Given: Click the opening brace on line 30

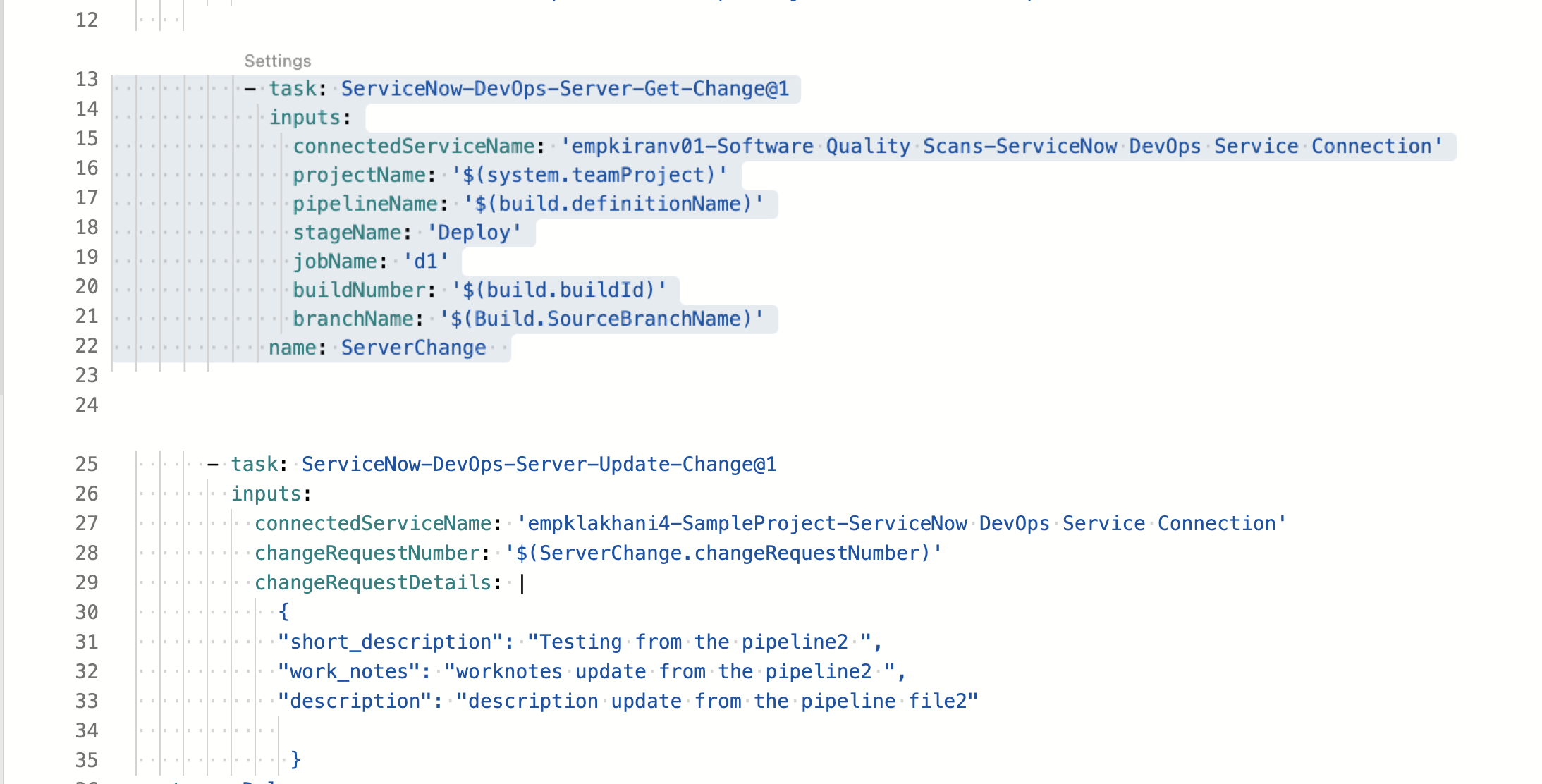Looking at the screenshot, I should pyautogui.click(x=283, y=612).
